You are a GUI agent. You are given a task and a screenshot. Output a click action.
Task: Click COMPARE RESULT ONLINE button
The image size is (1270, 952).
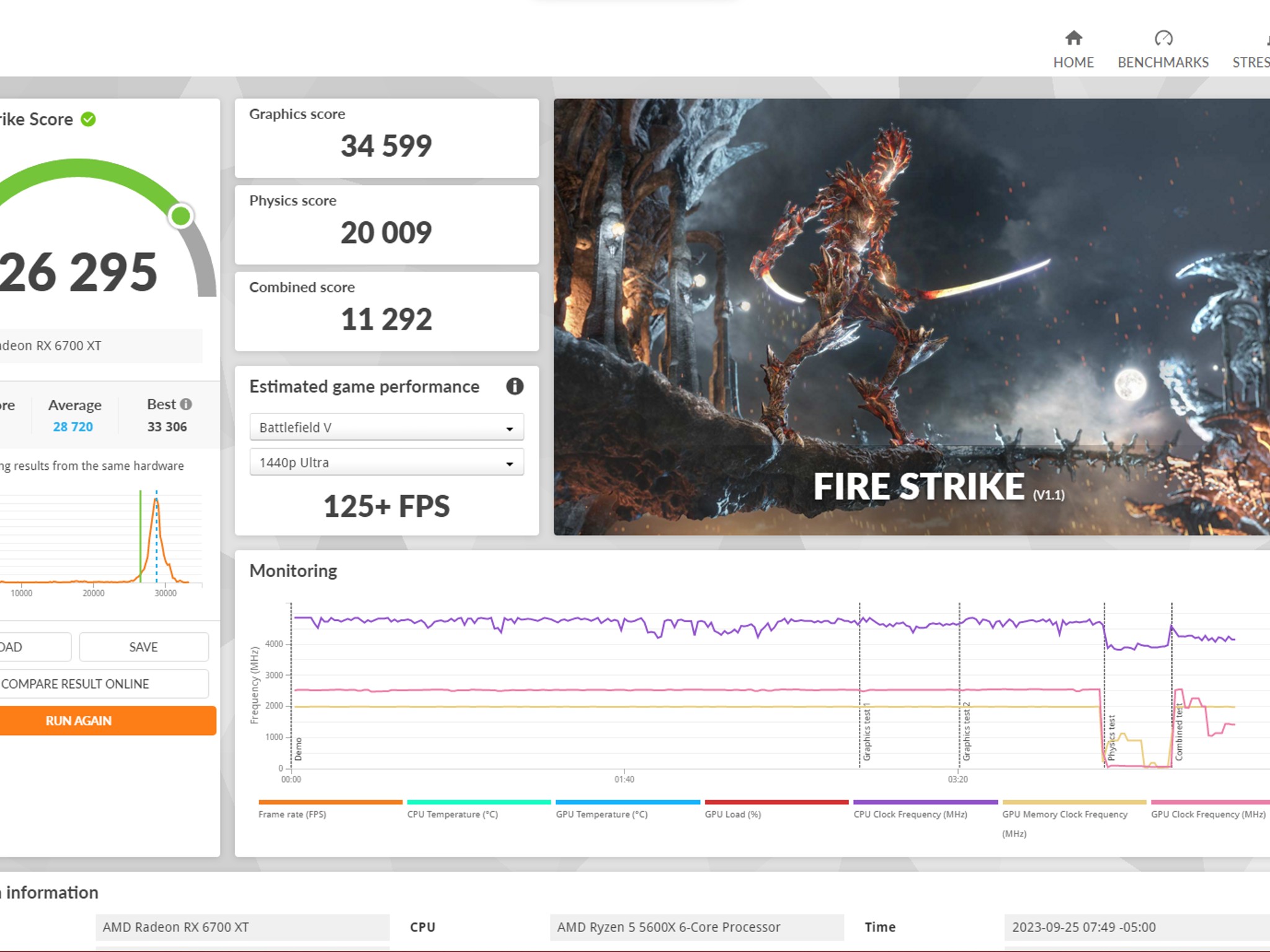pyautogui.click(x=103, y=684)
